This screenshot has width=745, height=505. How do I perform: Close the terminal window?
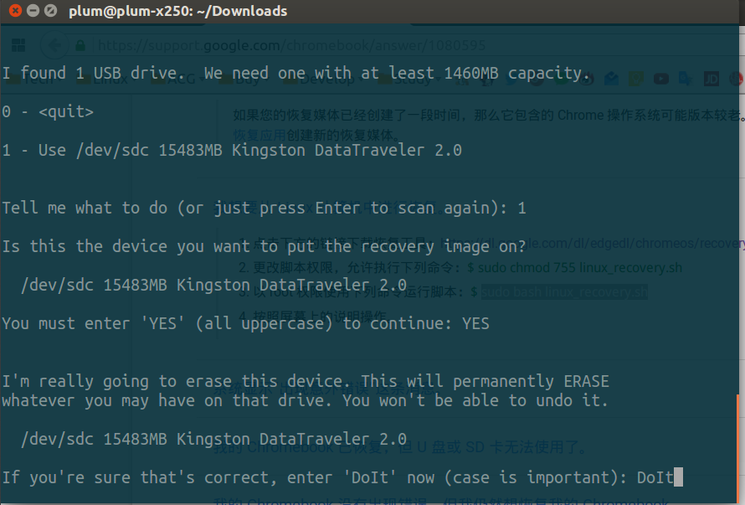(x=13, y=11)
